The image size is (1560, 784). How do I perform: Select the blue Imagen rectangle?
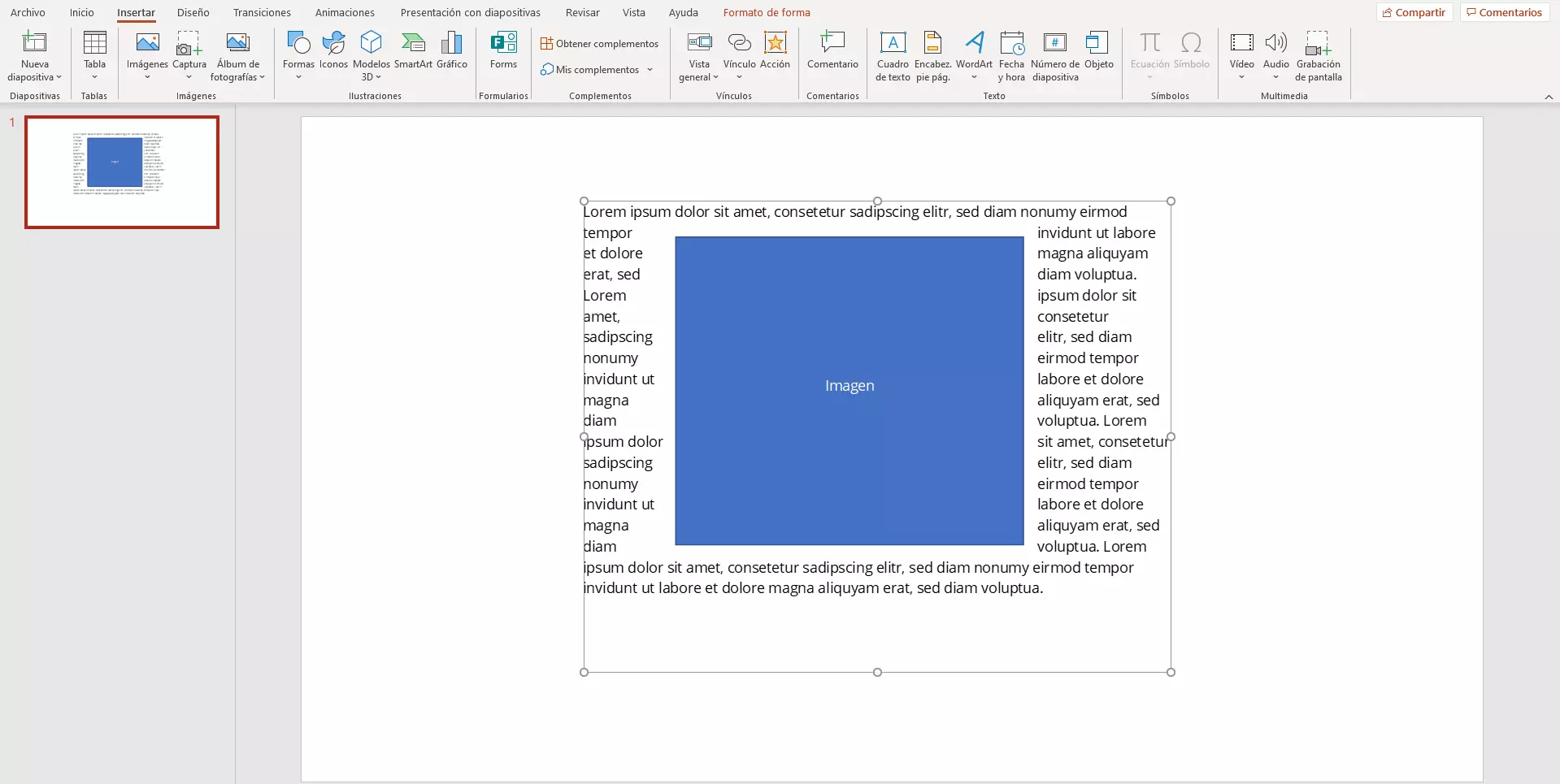(x=849, y=391)
